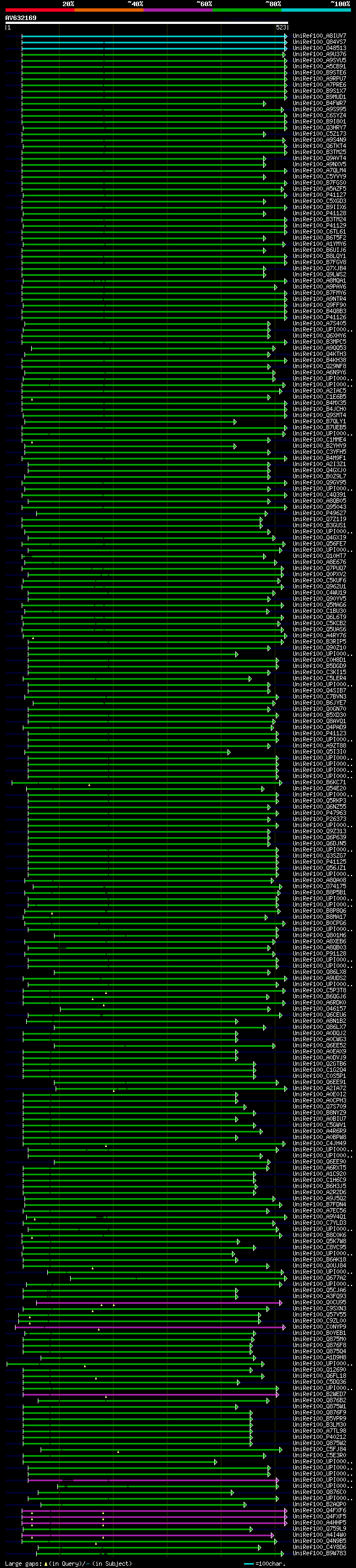Screen dimensions: 356x1568
Task: Click label UniRef100_B0CPG6
Action: 319,923
